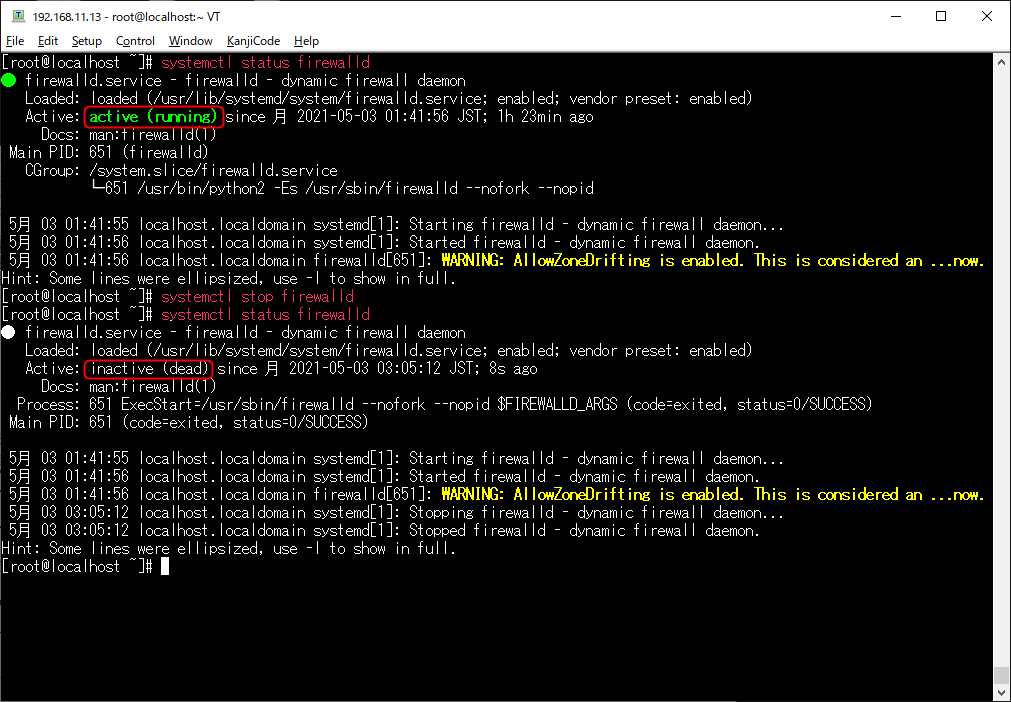
Task: Minimize the Tera Term window
Action: [895, 16]
